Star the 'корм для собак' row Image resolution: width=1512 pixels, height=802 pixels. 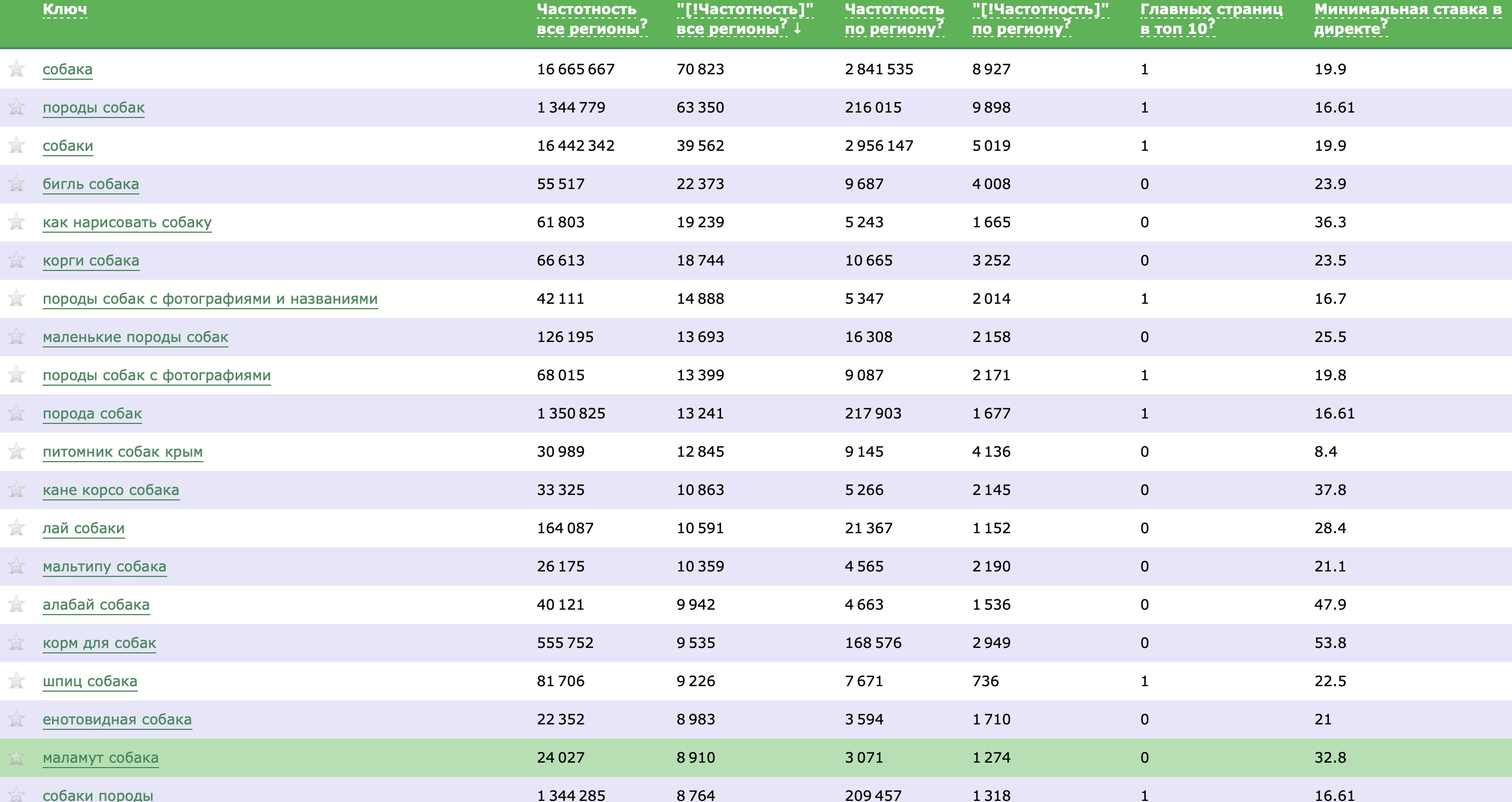16,642
